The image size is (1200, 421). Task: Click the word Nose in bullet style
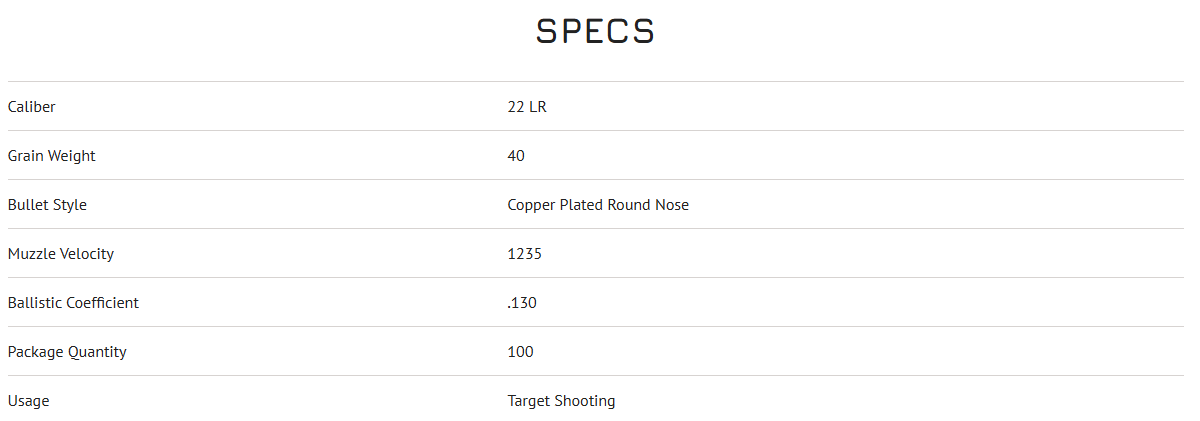[671, 205]
